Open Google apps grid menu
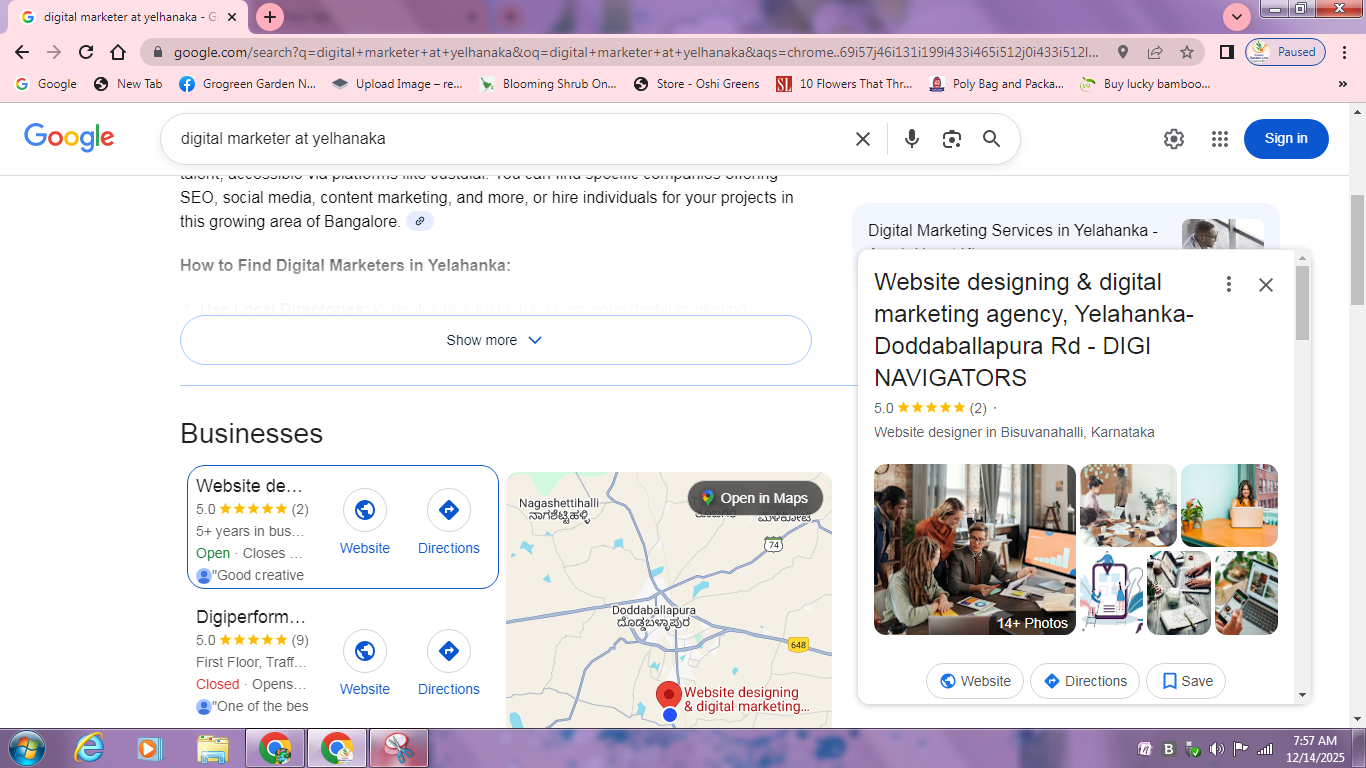This screenshot has height=768, width=1366. pyautogui.click(x=1219, y=139)
